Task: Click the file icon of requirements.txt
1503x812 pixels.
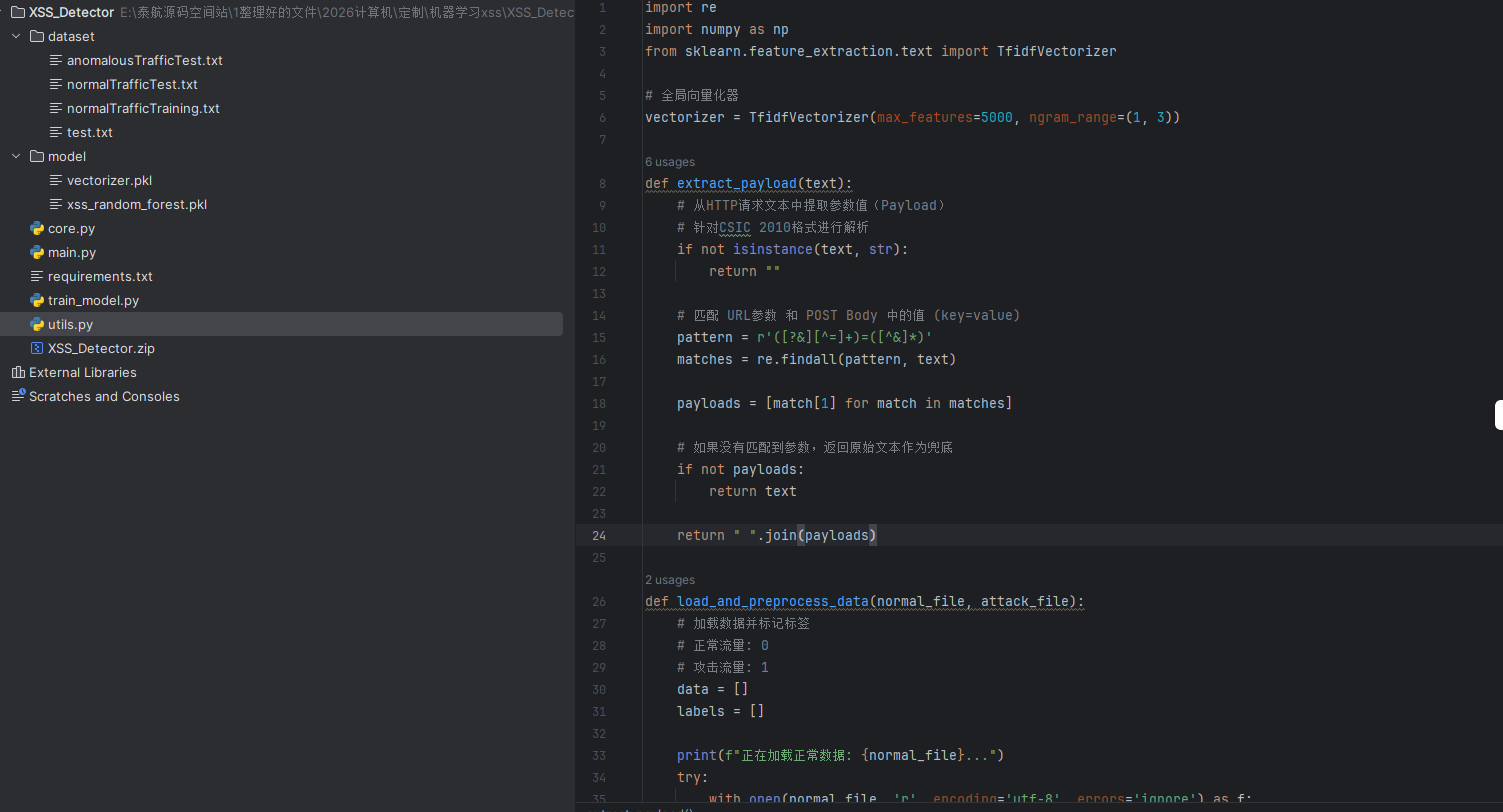Action: [37, 276]
